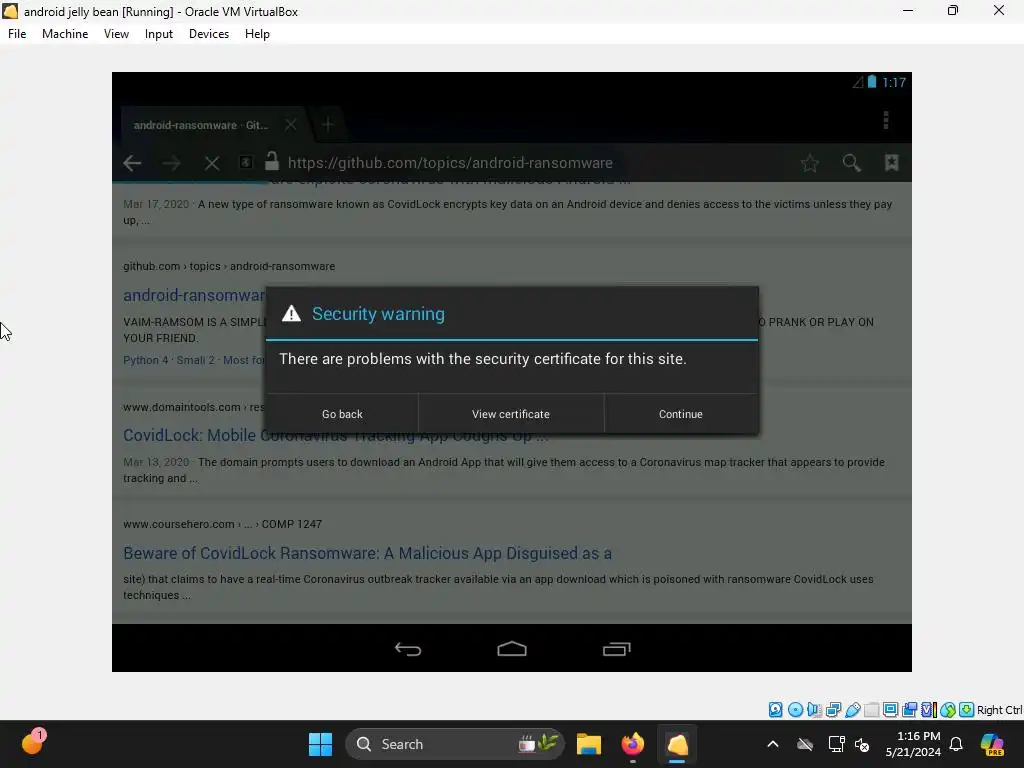Click the Right Ctrl host key label

click(999, 710)
